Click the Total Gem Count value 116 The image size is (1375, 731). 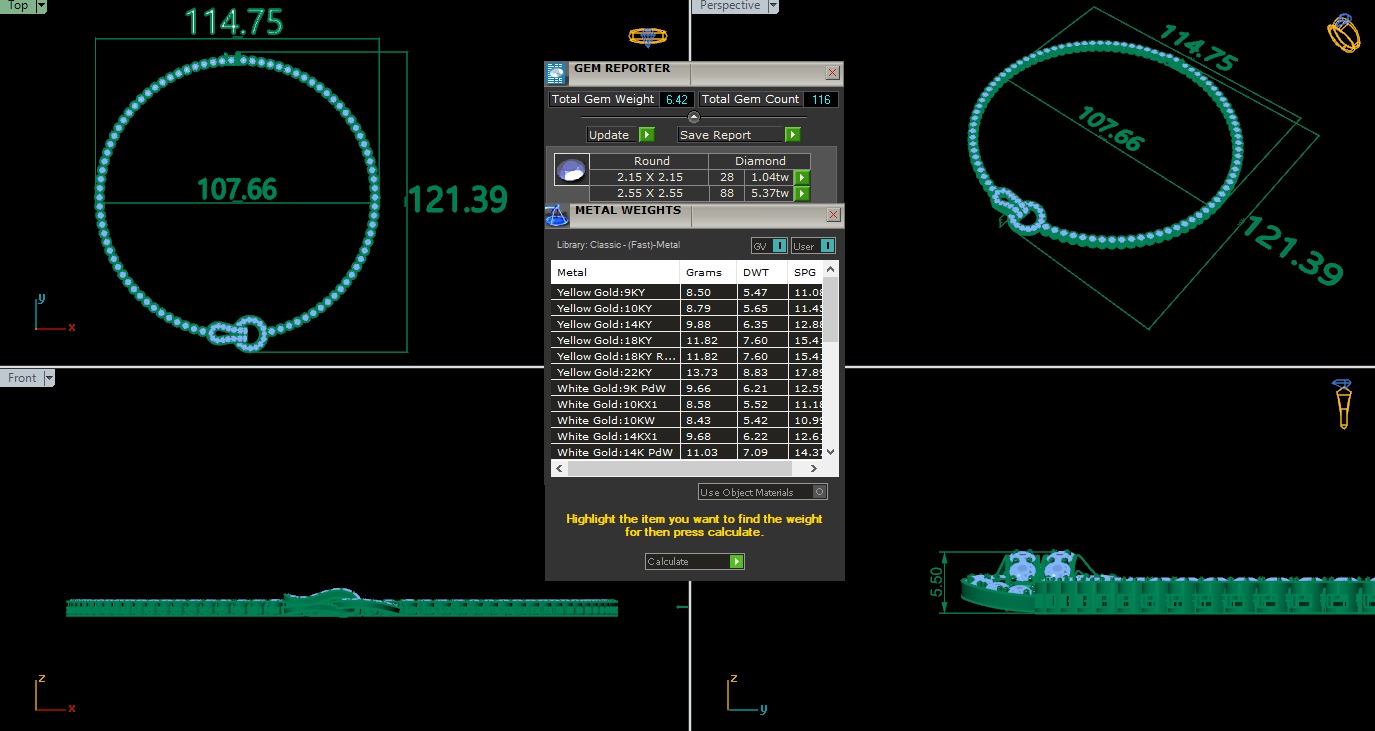(822, 99)
